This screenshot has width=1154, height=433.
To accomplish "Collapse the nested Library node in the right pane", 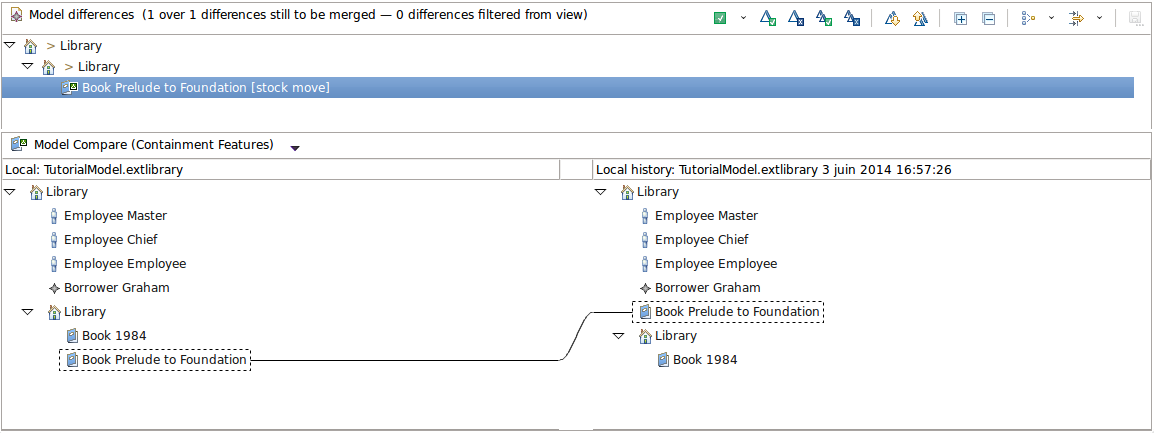I will [x=619, y=336].
